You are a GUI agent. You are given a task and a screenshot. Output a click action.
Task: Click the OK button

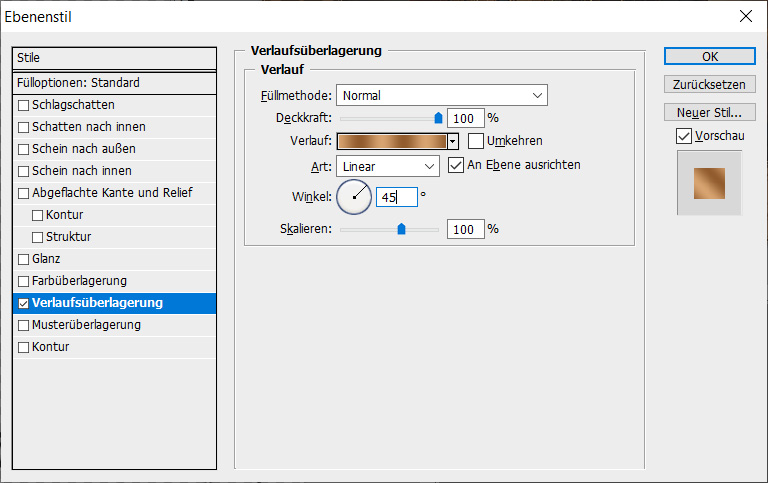click(x=710, y=57)
